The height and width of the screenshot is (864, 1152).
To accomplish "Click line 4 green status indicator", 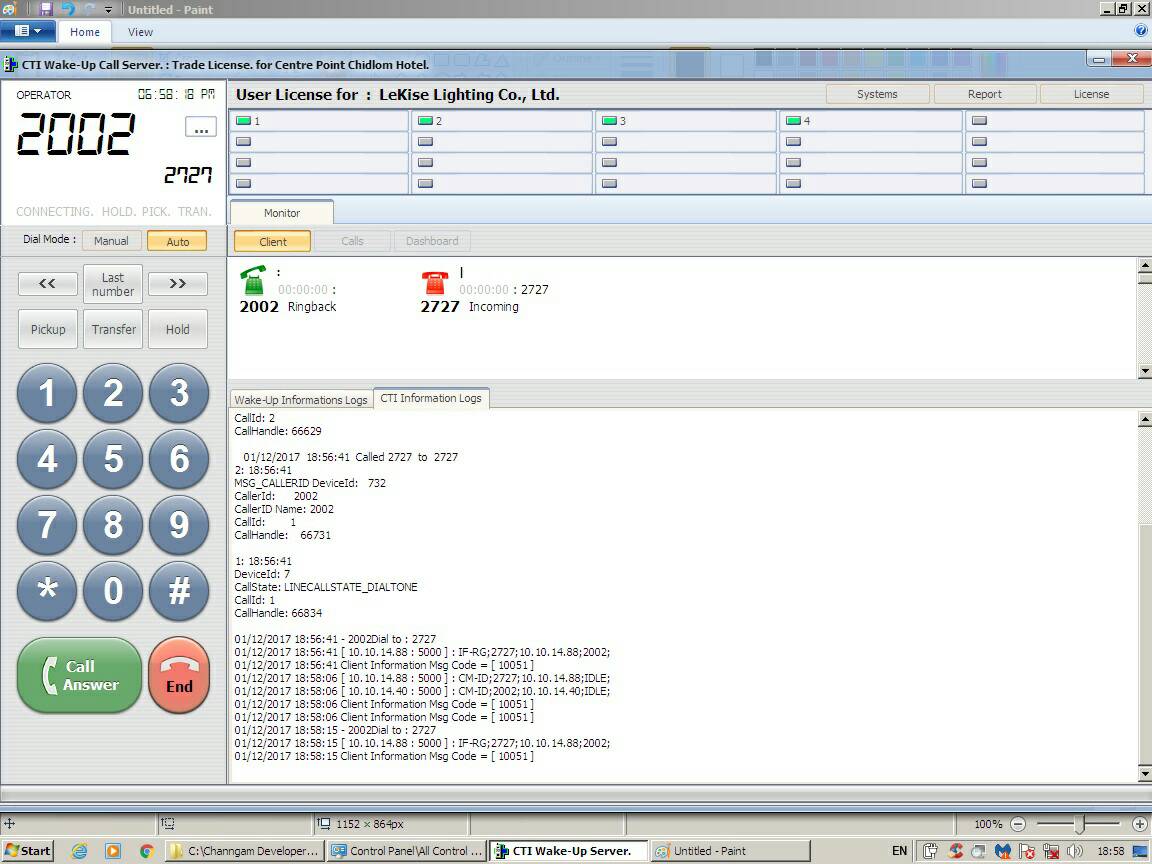I will [794, 121].
